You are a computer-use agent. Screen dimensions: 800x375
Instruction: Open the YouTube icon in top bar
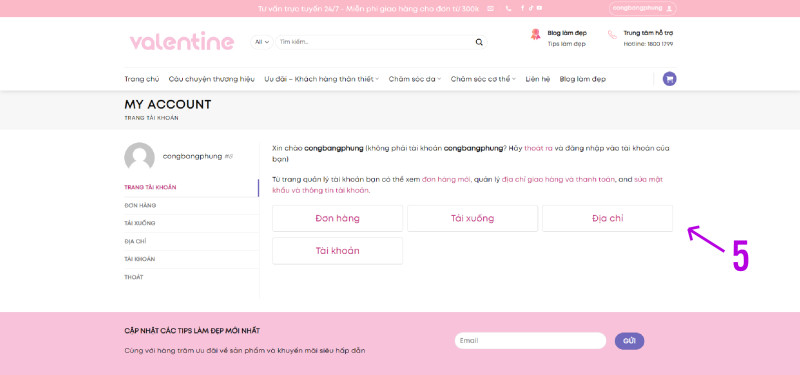(x=539, y=8)
